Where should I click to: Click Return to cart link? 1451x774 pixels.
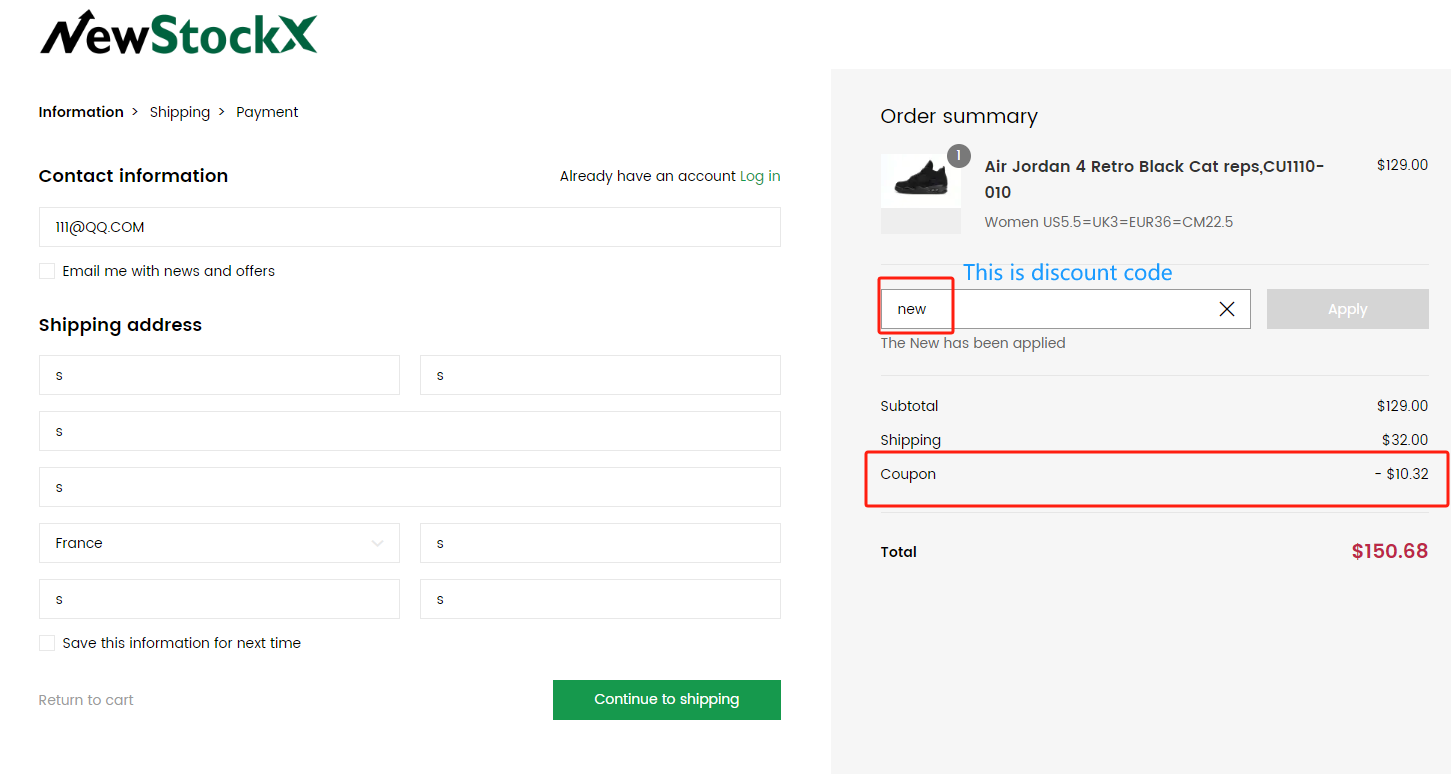point(86,700)
